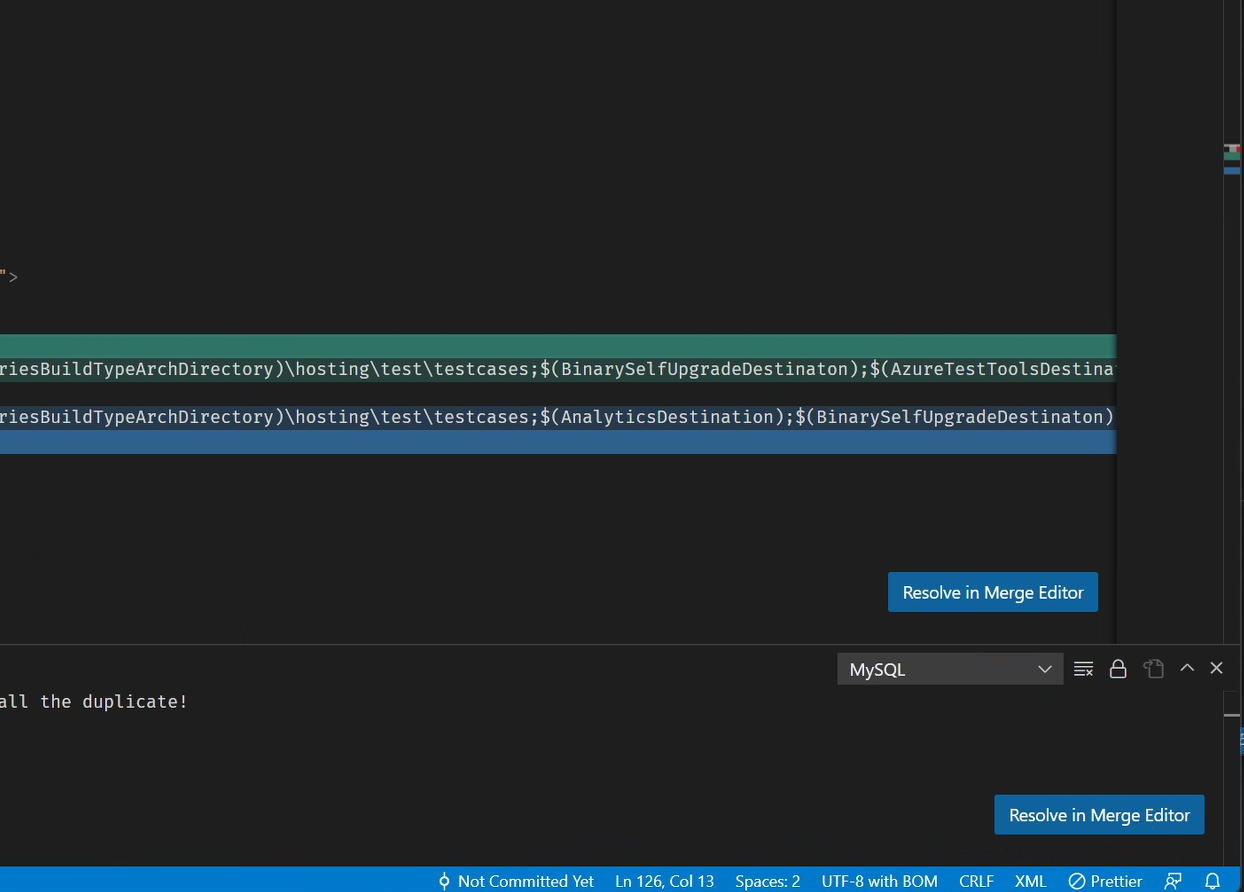Image resolution: width=1244 pixels, height=892 pixels.
Task: Open the MySQL output channel dropdown
Action: (x=948, y=669)
